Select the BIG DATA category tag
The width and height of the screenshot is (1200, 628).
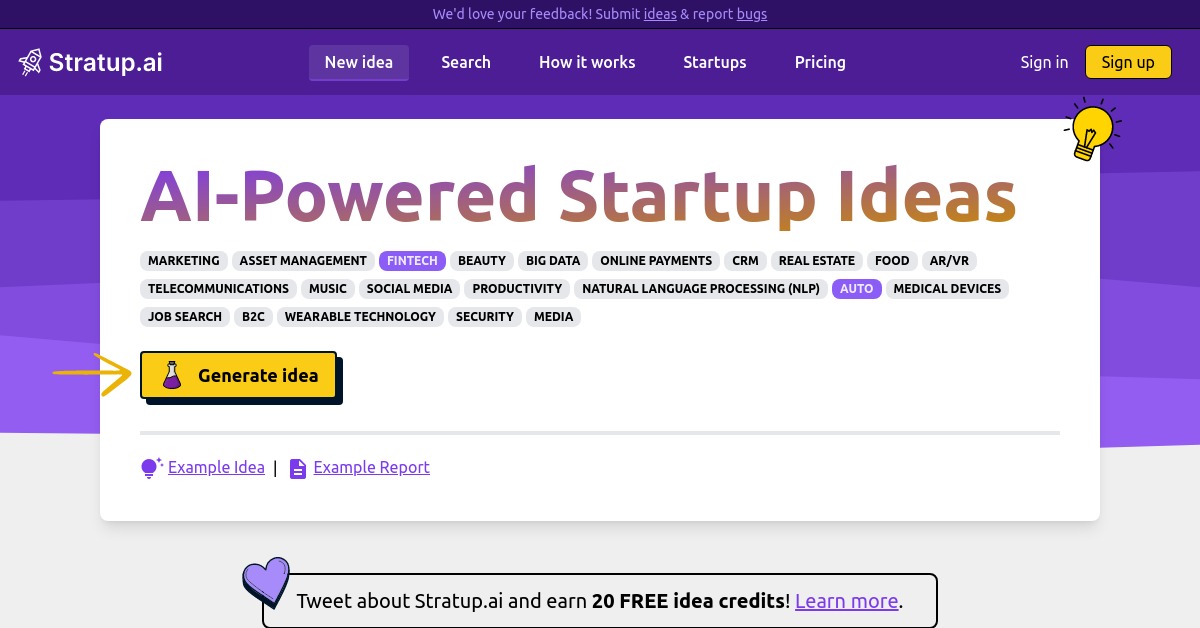[x=553, y=260]
